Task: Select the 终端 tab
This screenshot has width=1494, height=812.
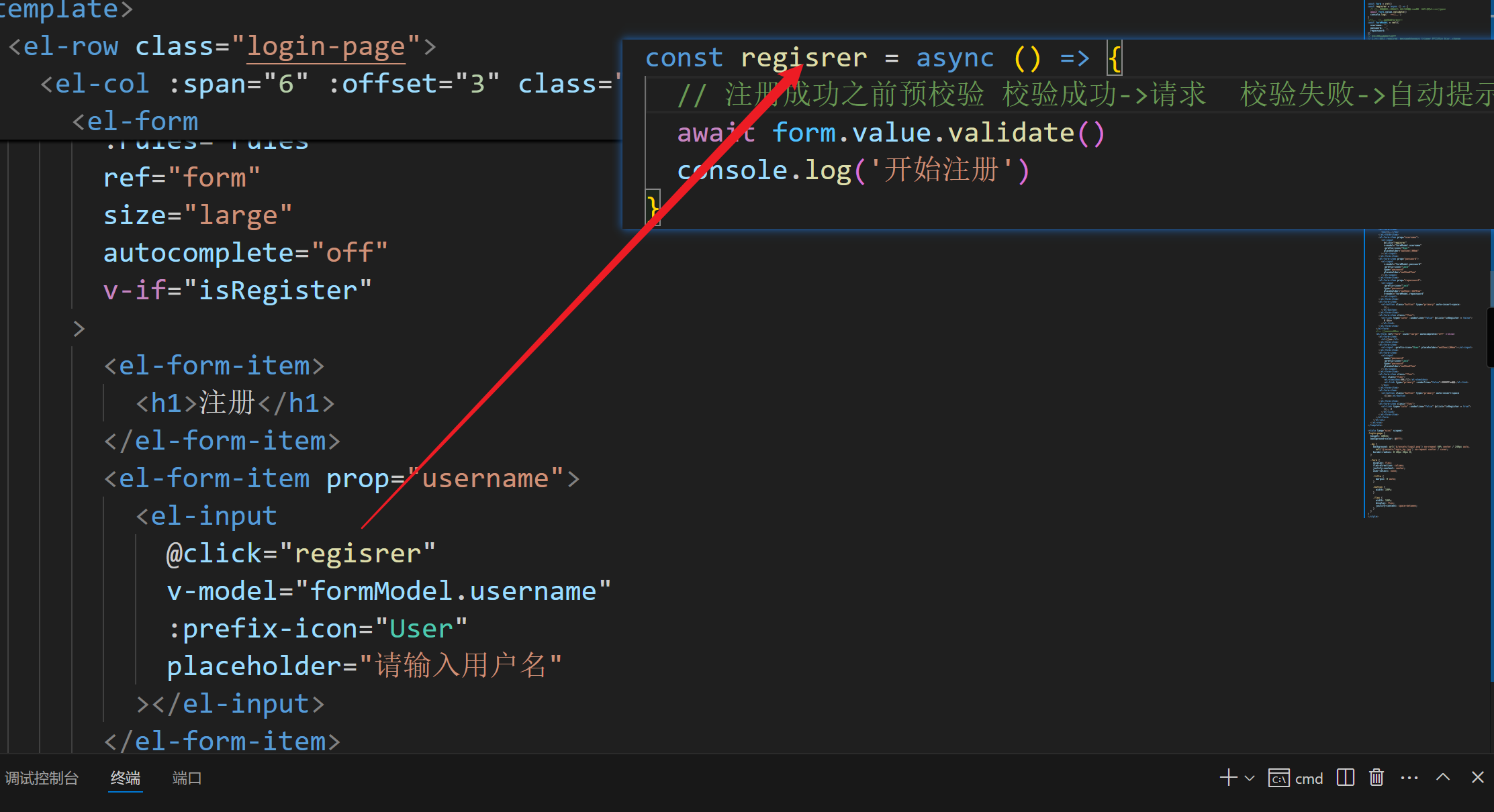Action: pyautogui.click(x=126, y=778)
